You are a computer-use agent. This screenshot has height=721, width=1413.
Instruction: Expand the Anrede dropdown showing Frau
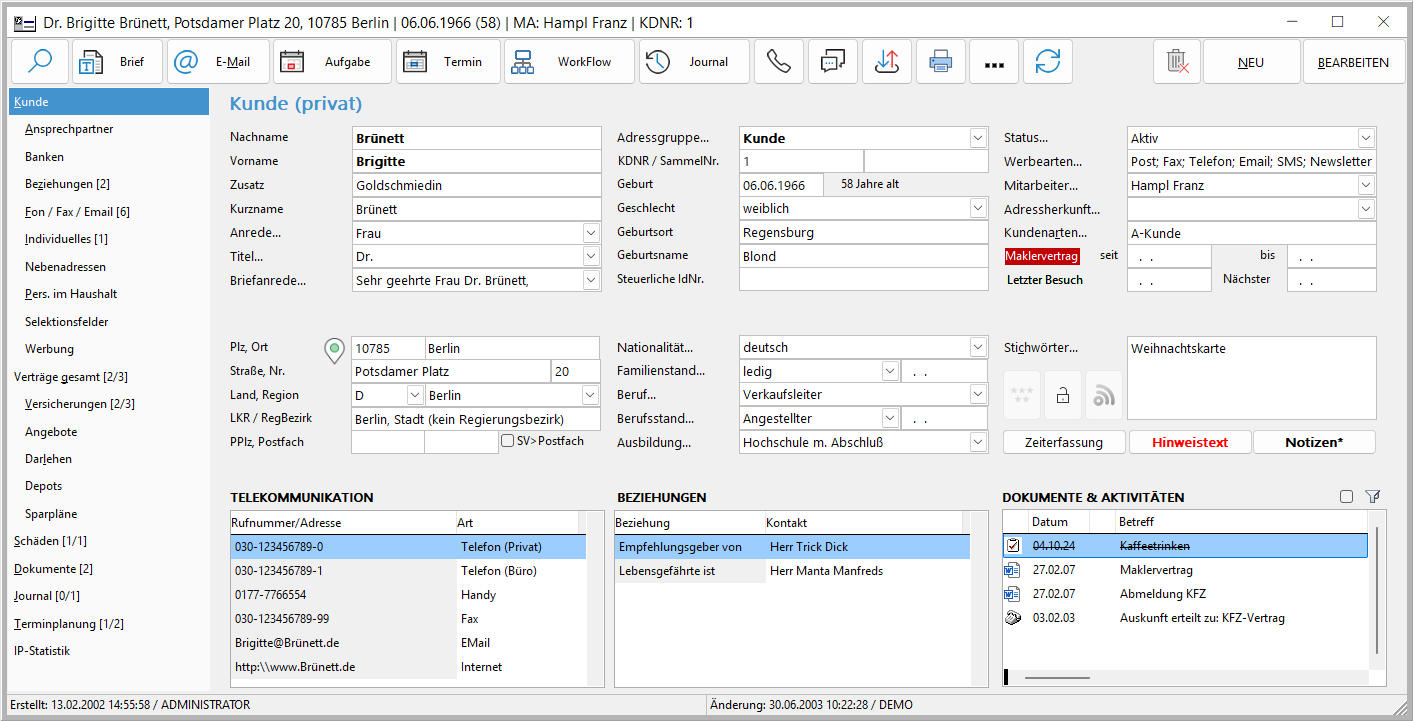pyautogui.click(x=590, y=233)
